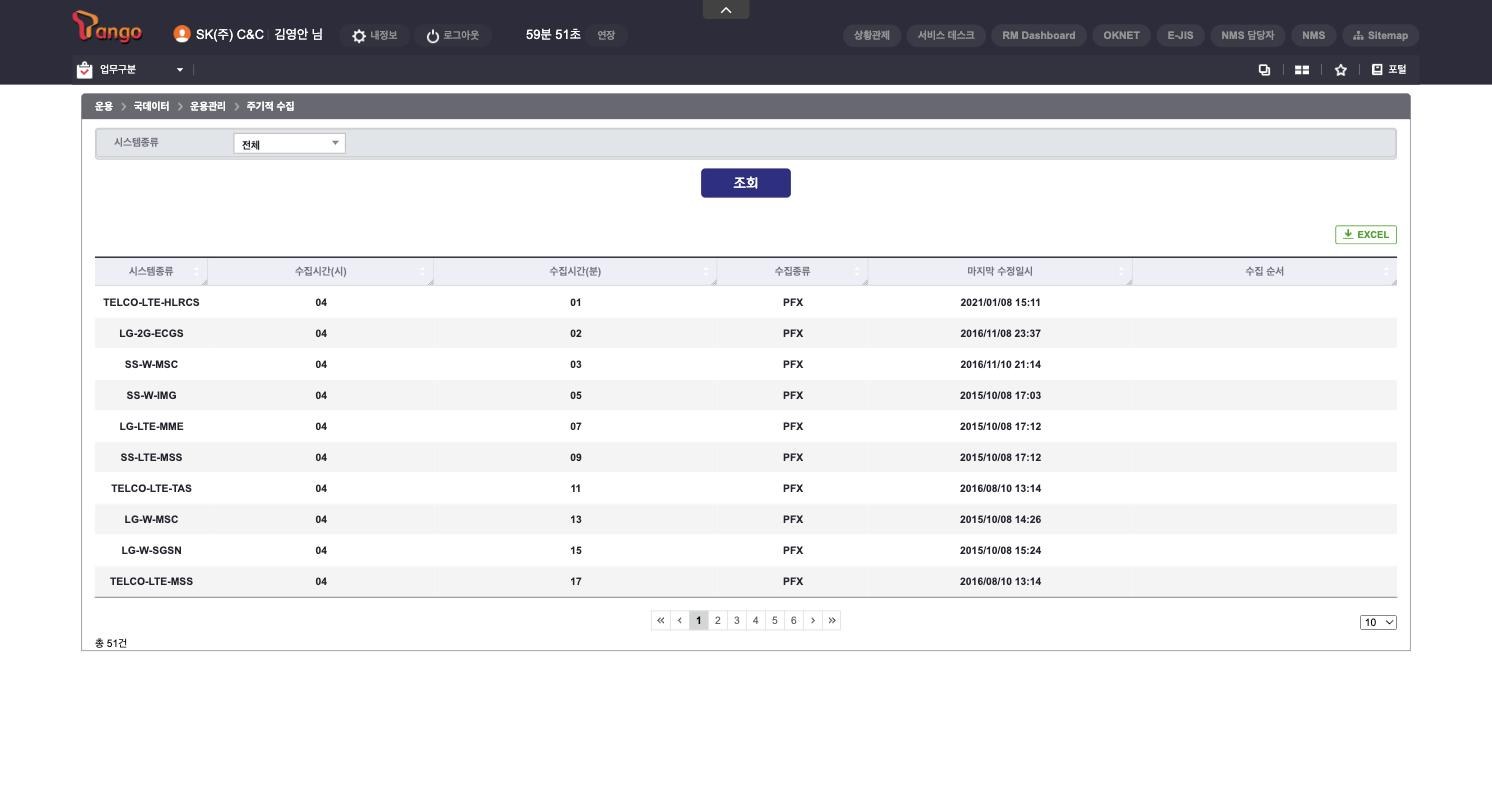Collapse the header using top chevron
This screenshot has height=812, width=1492.
(x=726, y=9)
